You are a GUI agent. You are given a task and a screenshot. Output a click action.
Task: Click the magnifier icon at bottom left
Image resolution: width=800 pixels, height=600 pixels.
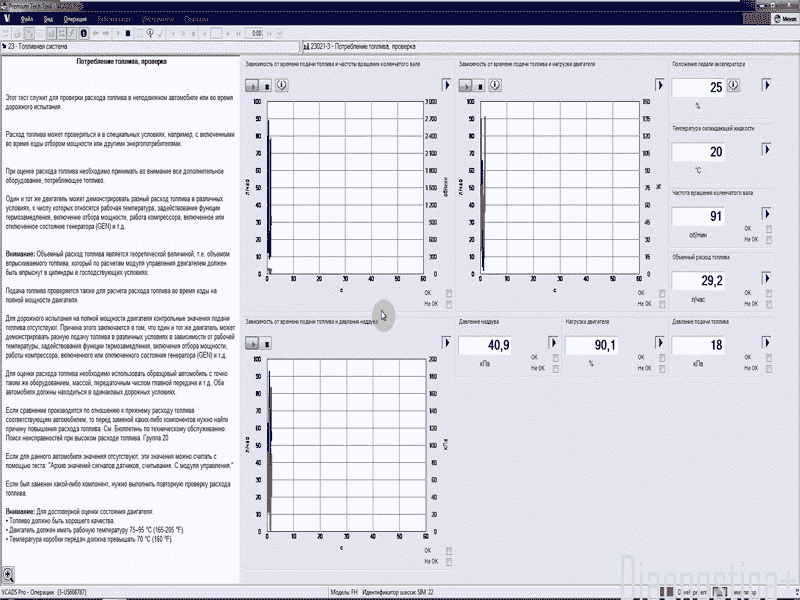click(x=8, y=574)
